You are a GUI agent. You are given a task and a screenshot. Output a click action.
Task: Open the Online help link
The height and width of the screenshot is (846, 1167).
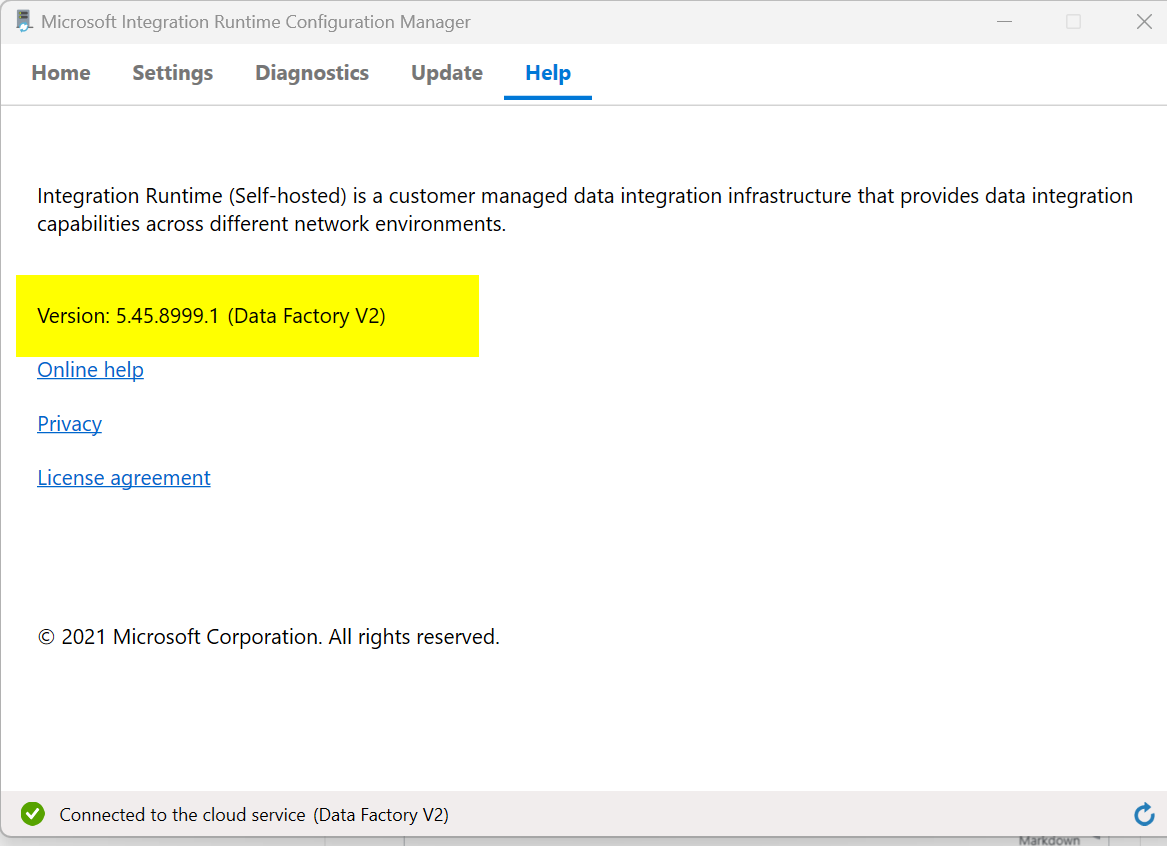(91, 370)
